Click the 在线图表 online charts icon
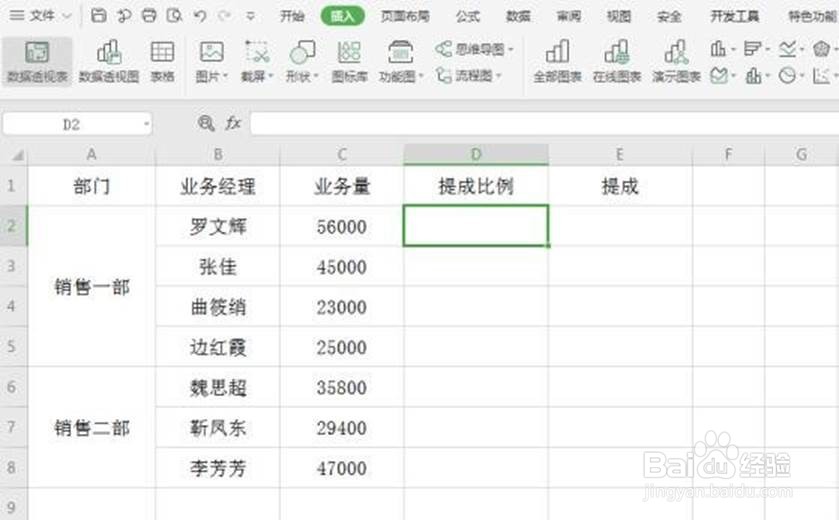 click(x=616, y=62)
